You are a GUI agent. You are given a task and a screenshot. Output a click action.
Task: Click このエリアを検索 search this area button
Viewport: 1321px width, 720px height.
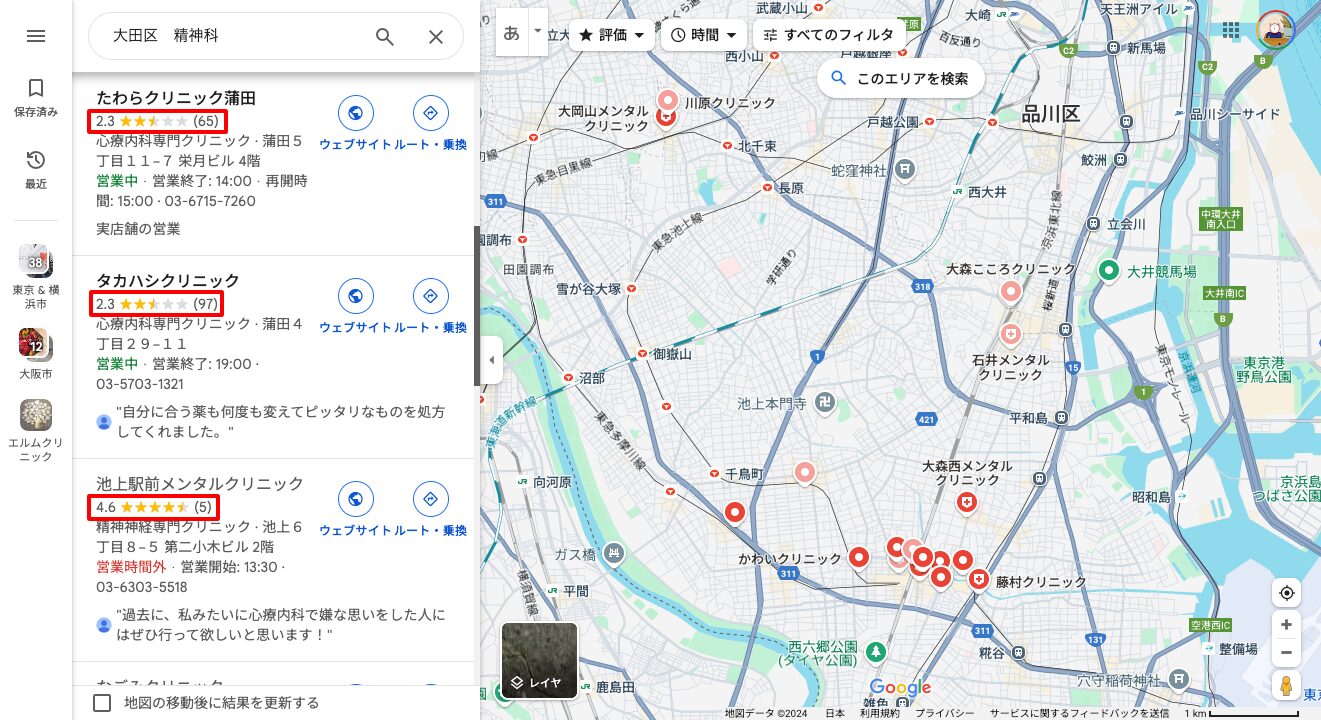click(x=899, y=78)
